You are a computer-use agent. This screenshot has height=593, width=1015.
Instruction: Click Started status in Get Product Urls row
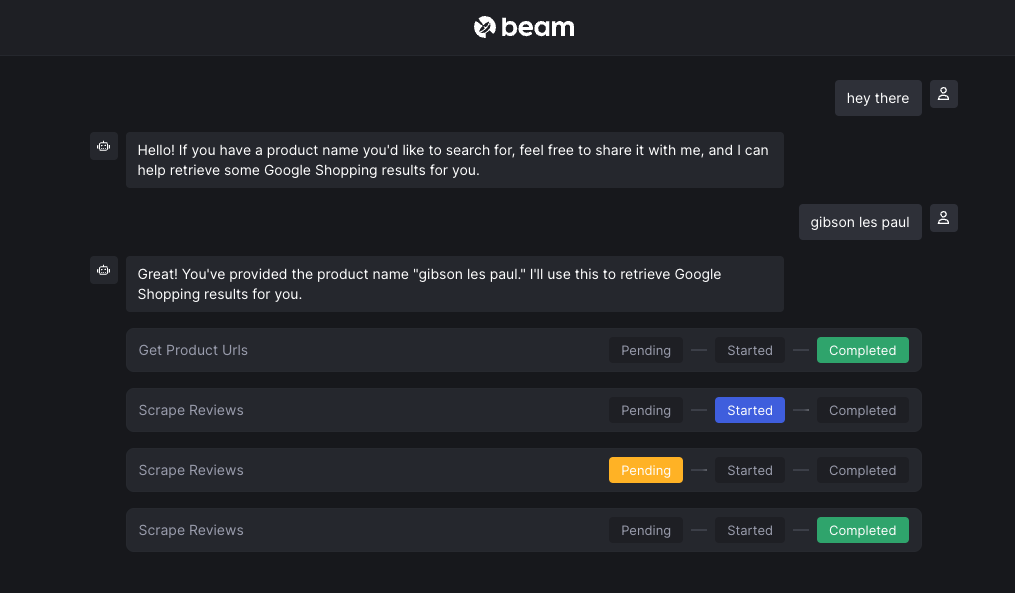pos(750,350)
